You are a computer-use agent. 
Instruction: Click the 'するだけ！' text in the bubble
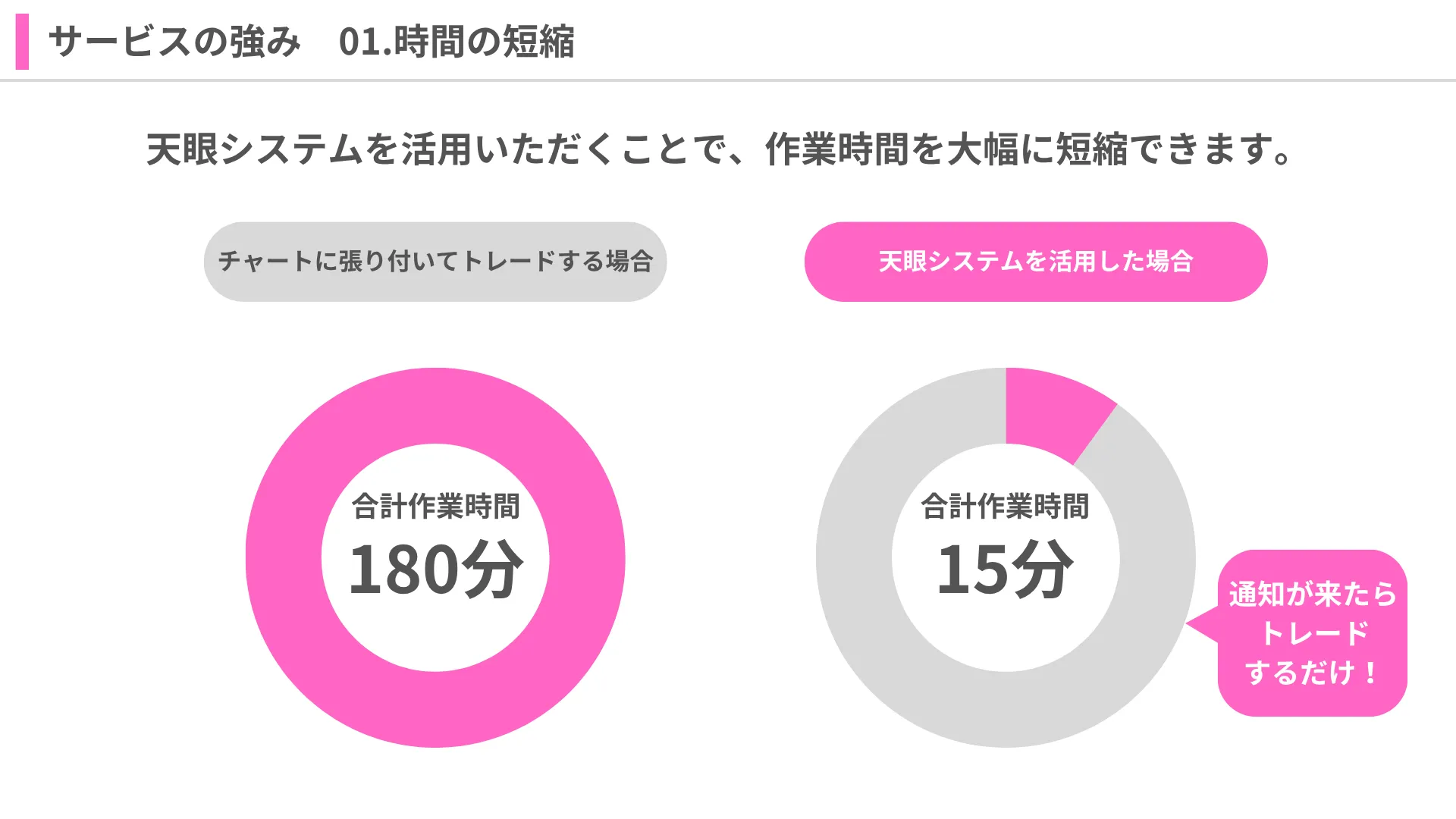coord(1313,673)
